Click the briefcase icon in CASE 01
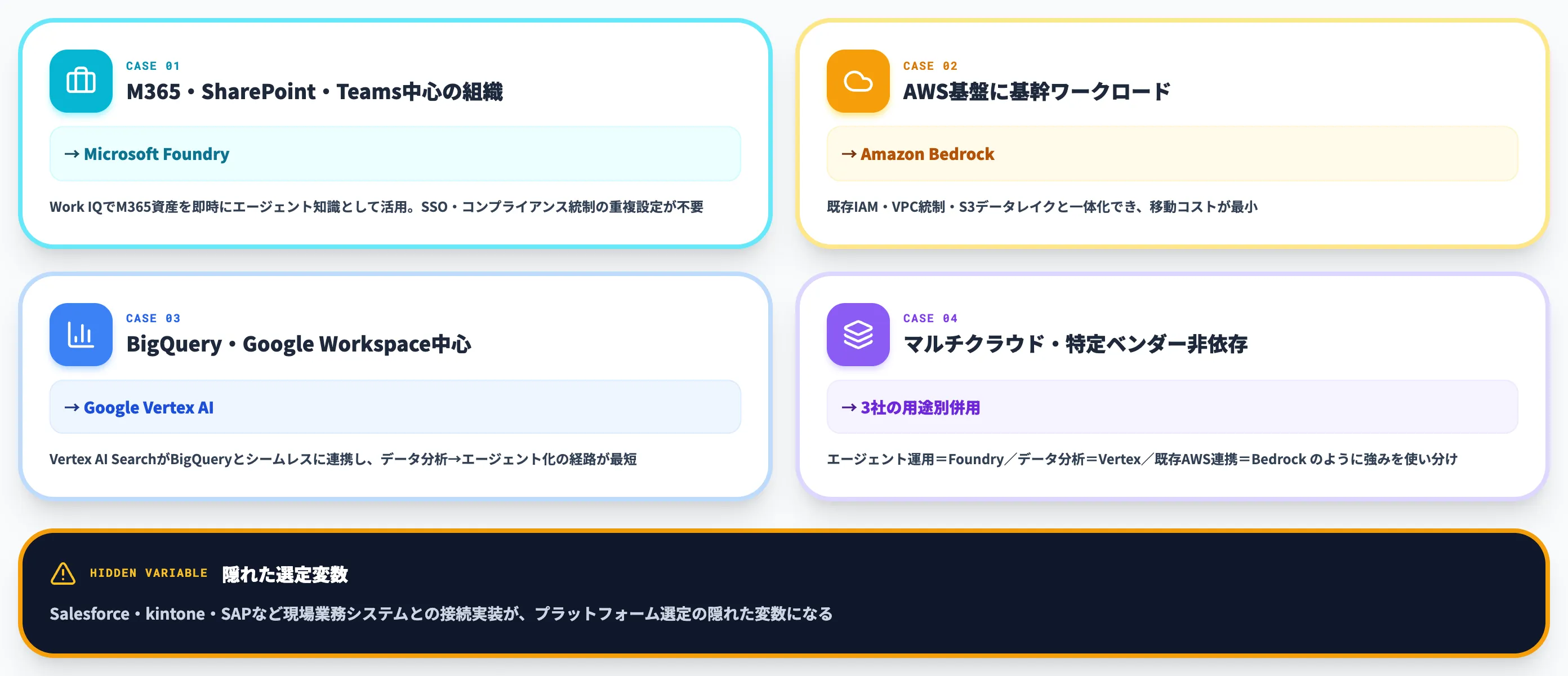The image size is (1568, 676). [x=81, y=81]
